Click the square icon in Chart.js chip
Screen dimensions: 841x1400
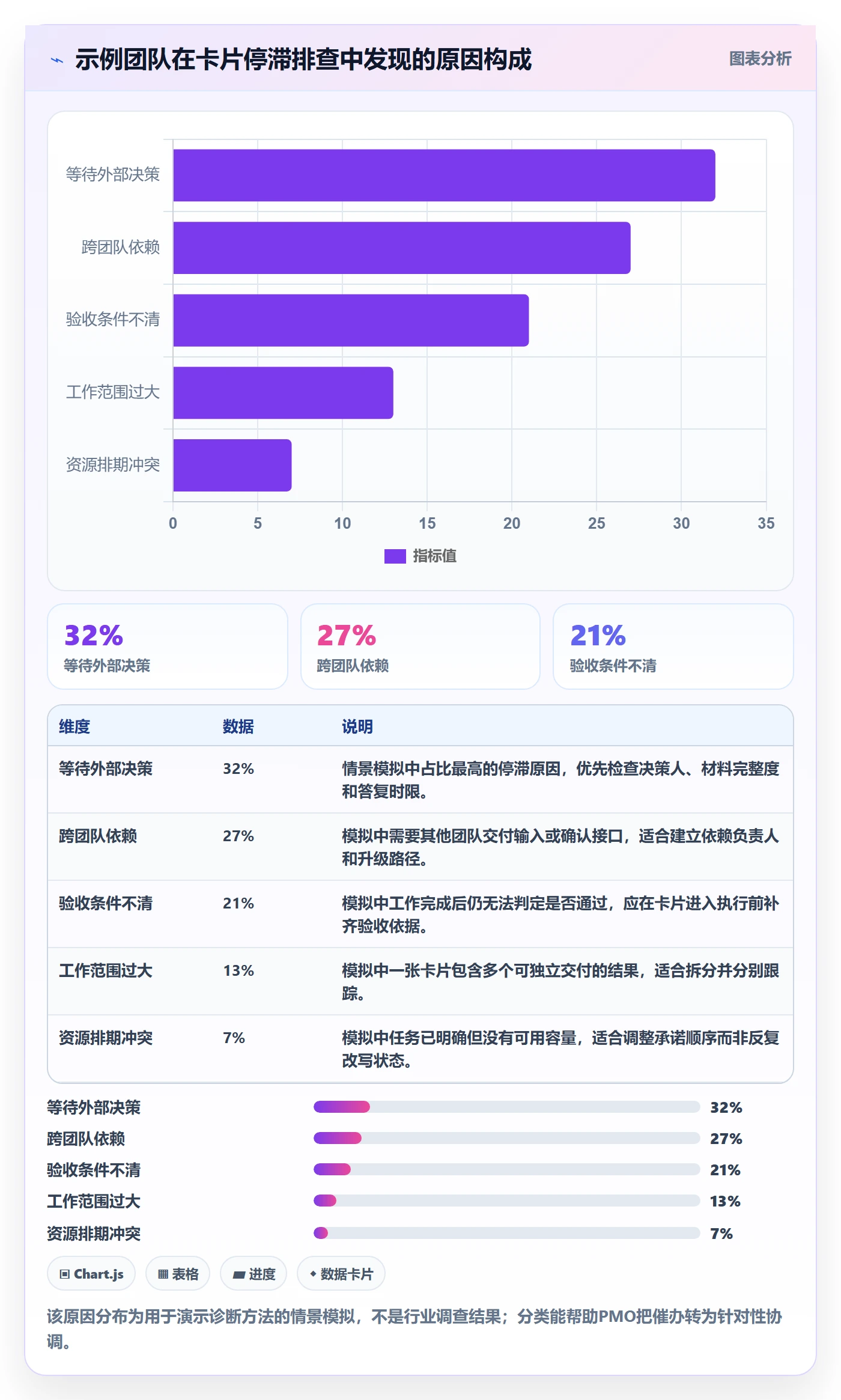65,1274
